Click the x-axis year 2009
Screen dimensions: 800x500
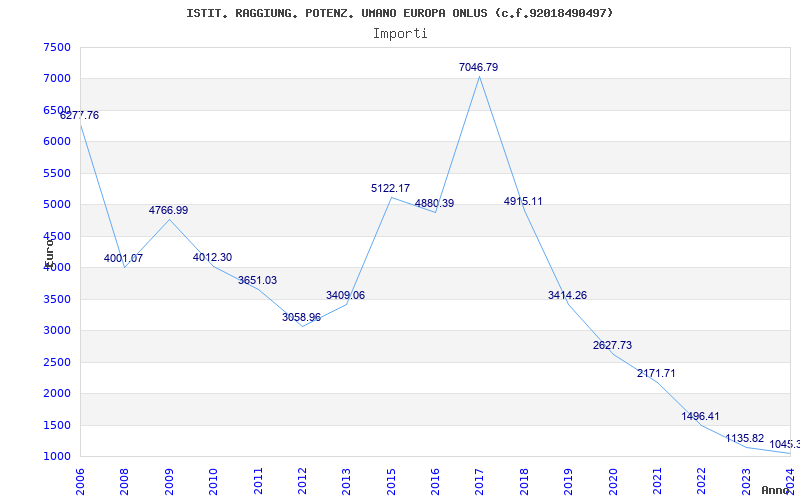click(x=169, y=481)
